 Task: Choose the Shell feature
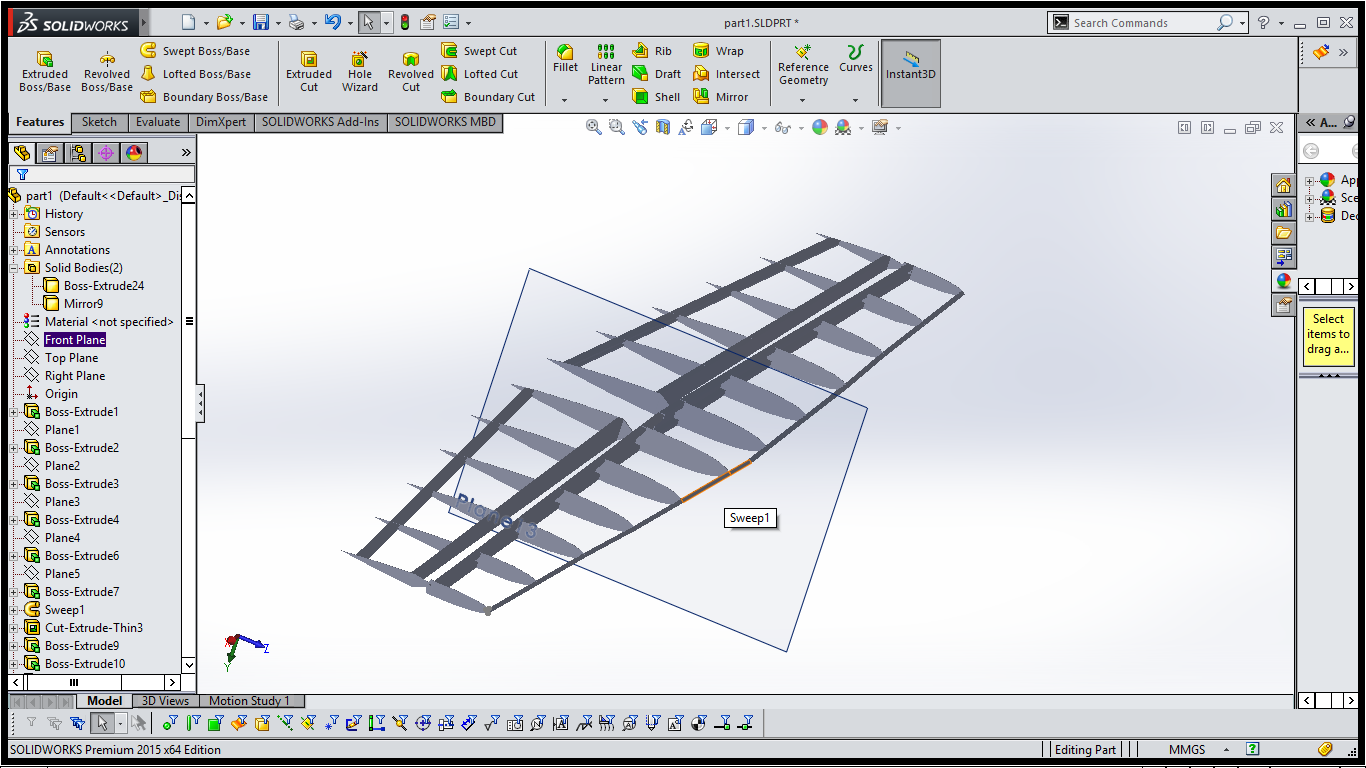(656, 97)
